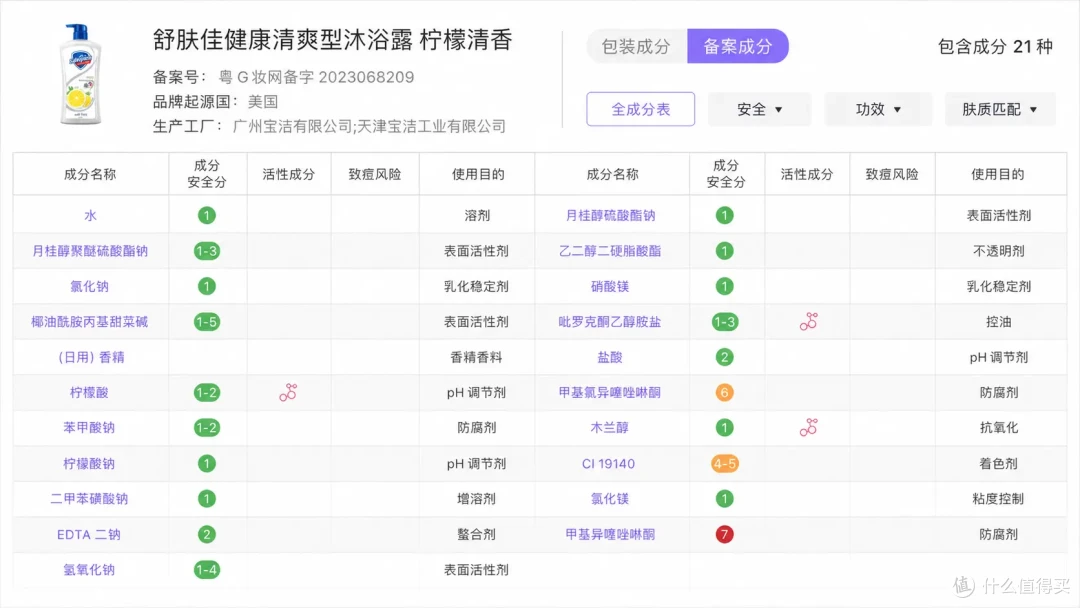Image resolution: width=1080 pixels, height=608 pixels.
Task: Click the 抗氧化 purpose cell
Action: tap(999, 428)
